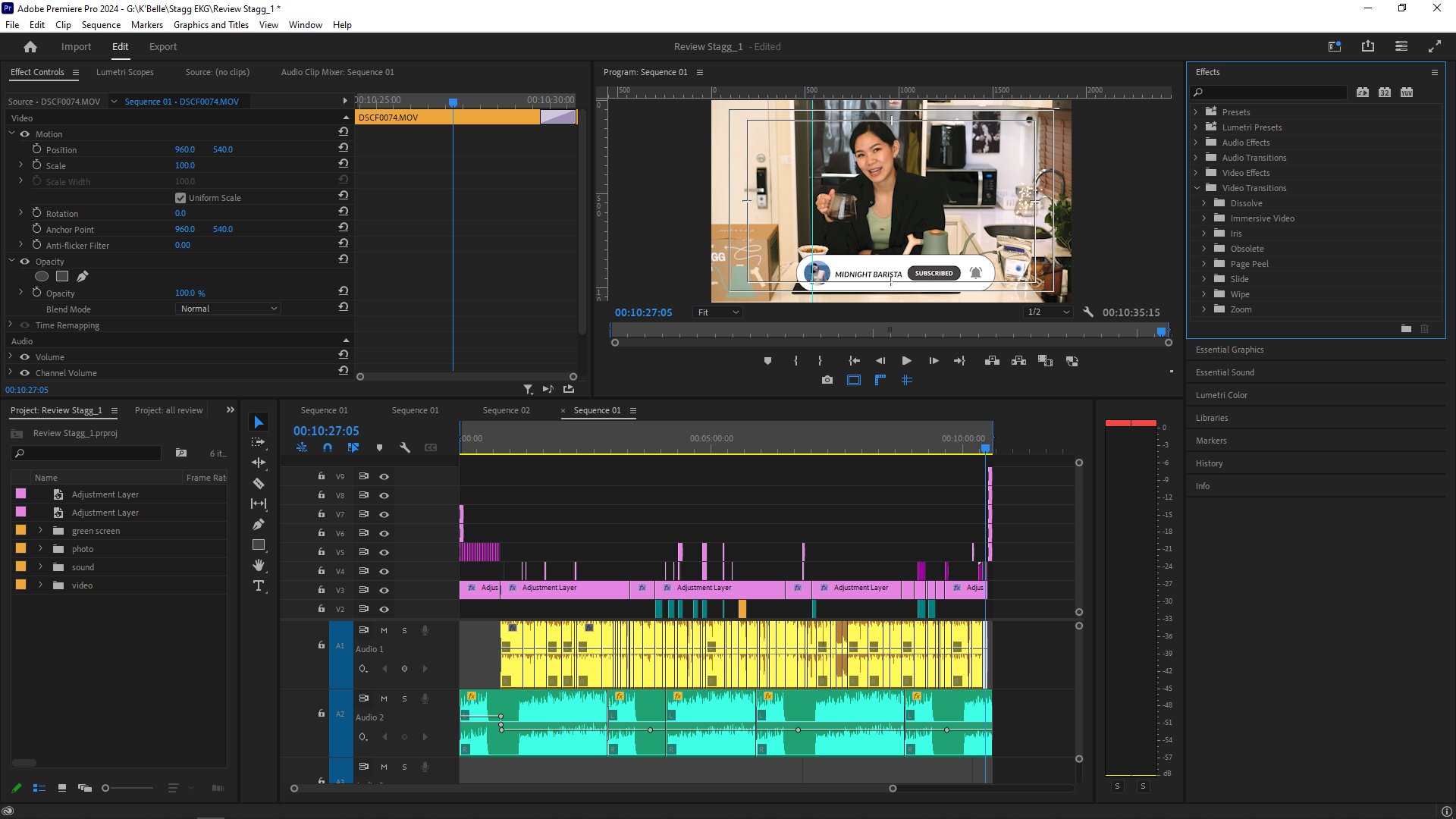
Task: Select the Pen tool in timeline toolbar
Action: [x=259, y=524]
